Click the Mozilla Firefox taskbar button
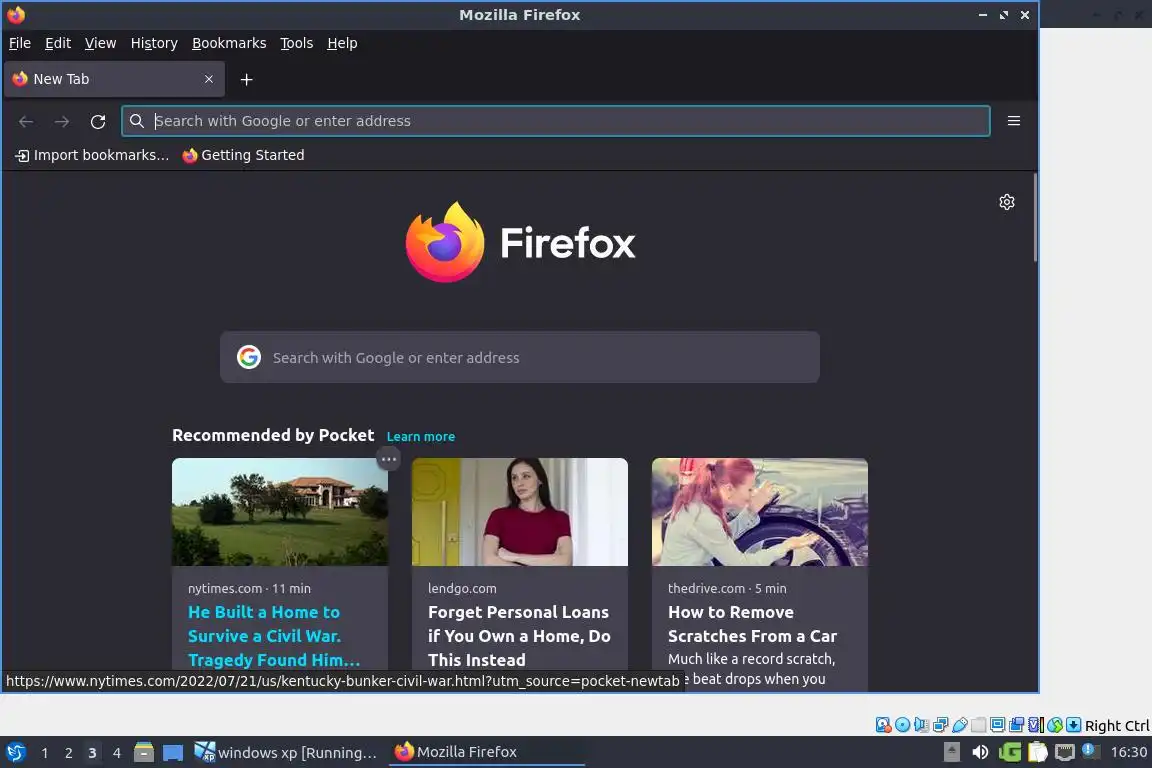 [486, 752]
